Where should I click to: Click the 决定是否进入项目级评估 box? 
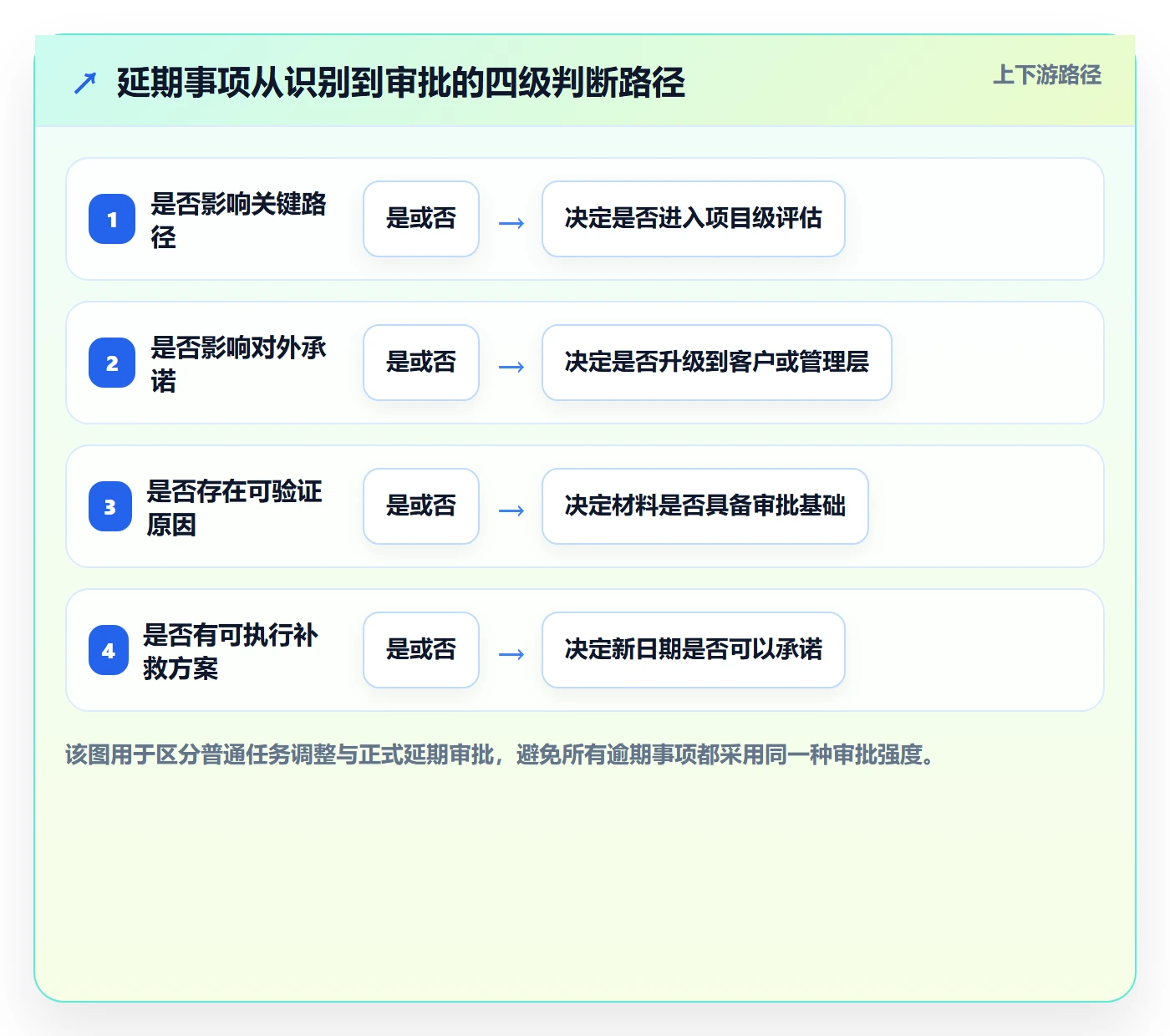(x=694, y=219)
